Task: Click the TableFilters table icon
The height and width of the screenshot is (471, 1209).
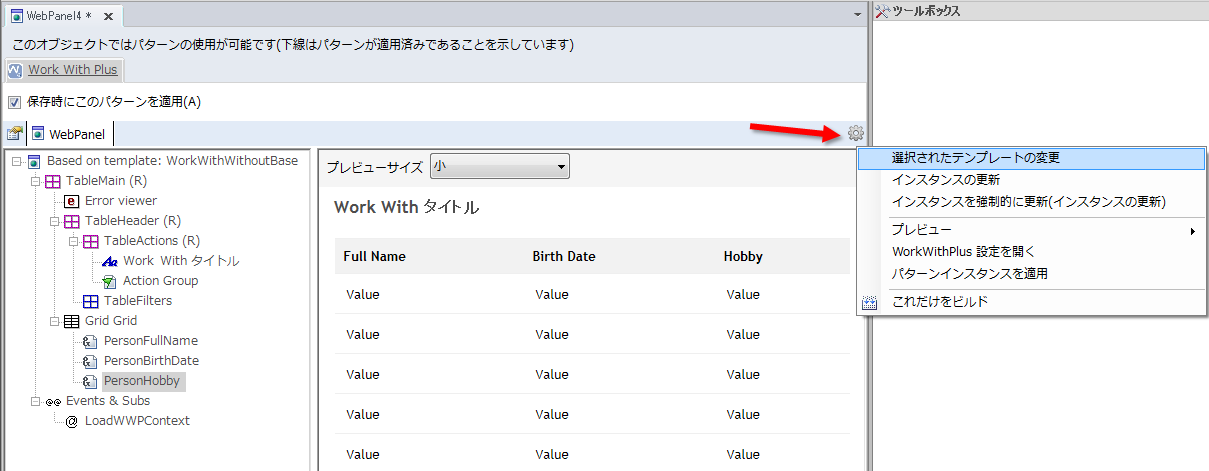Action: coord(91,301)
